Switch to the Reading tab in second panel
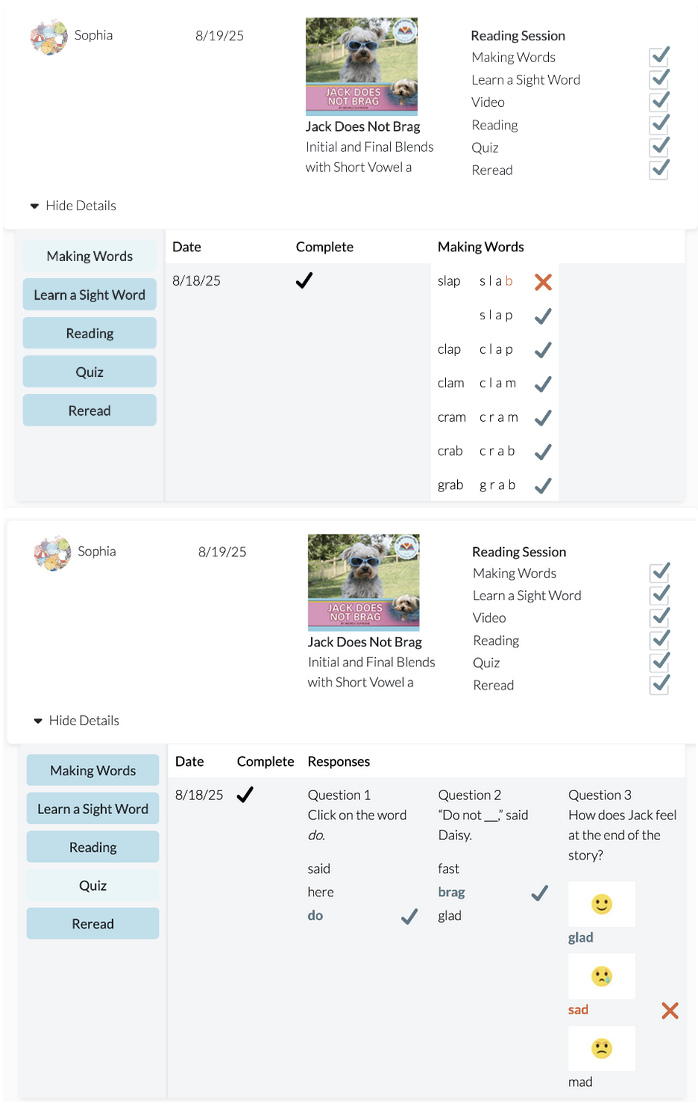 tap(93, 847)
